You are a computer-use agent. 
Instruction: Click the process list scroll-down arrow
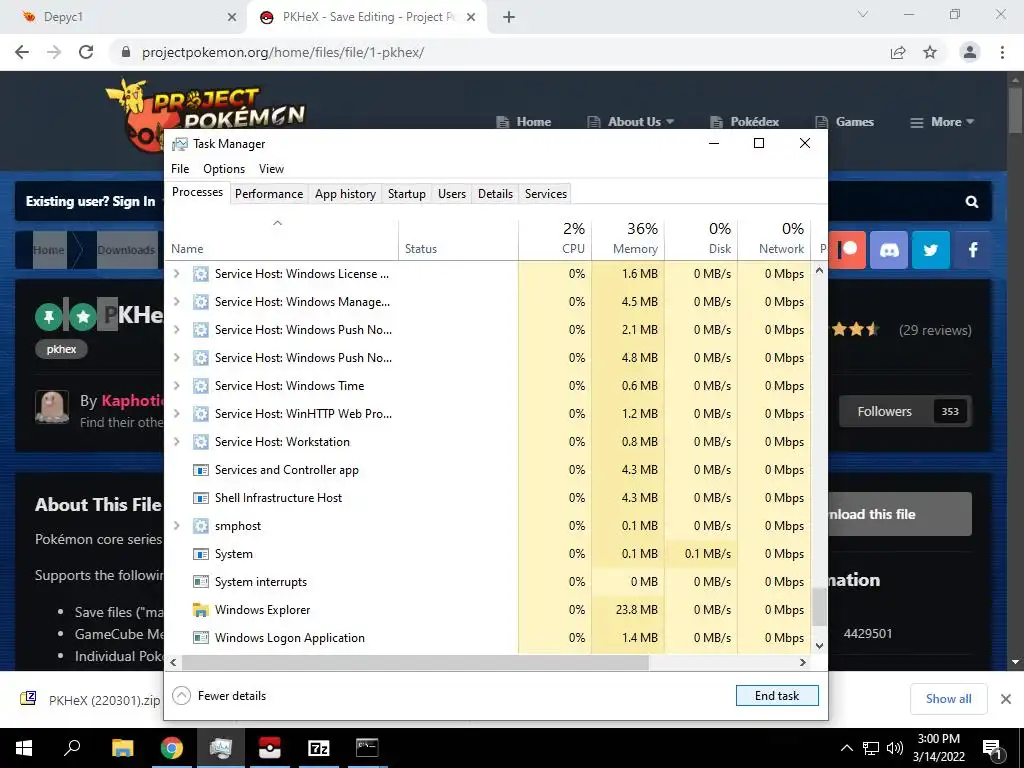[x=819, y=645]
